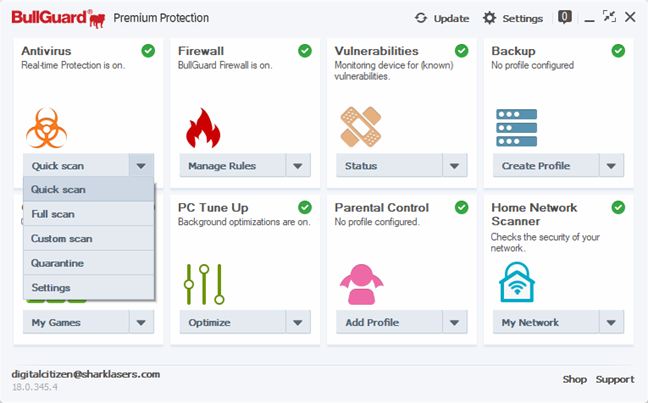Click the Parental Control heading
This screenshot has width=648, height=403.
click(x=381, y=207)
